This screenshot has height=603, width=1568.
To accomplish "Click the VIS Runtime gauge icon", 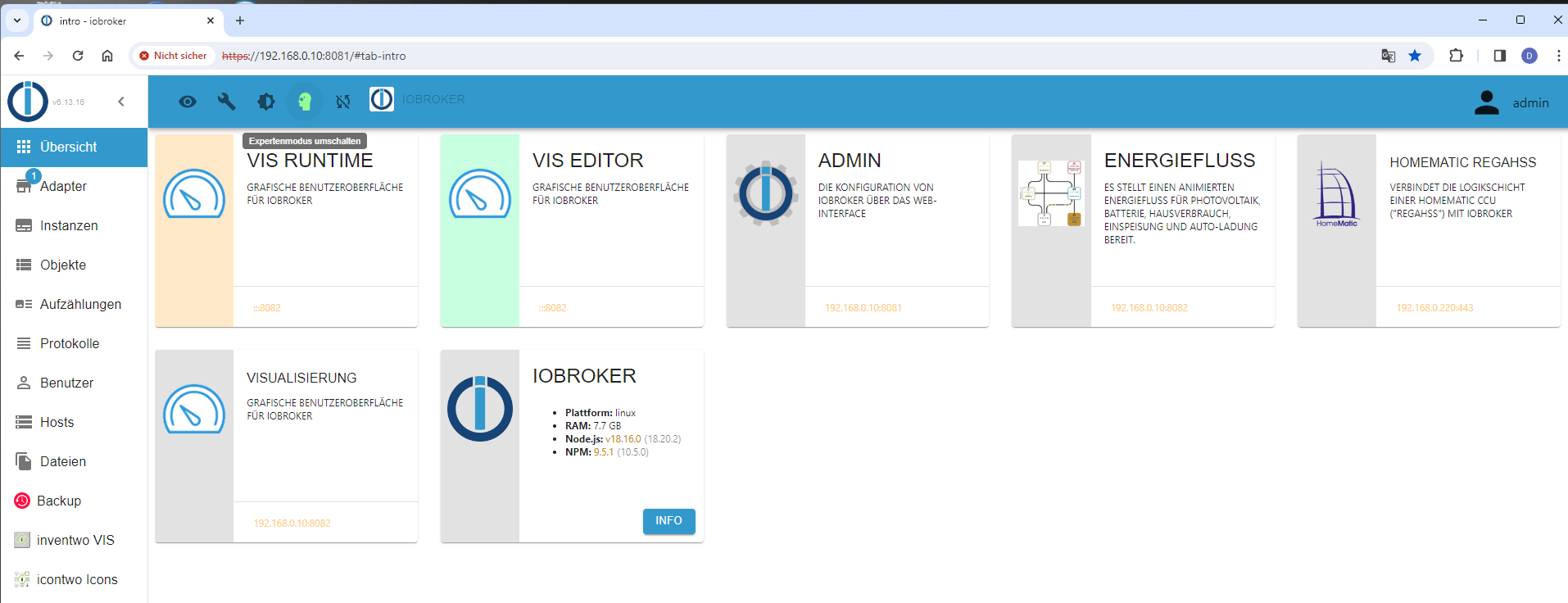I will tap(194, 193).
